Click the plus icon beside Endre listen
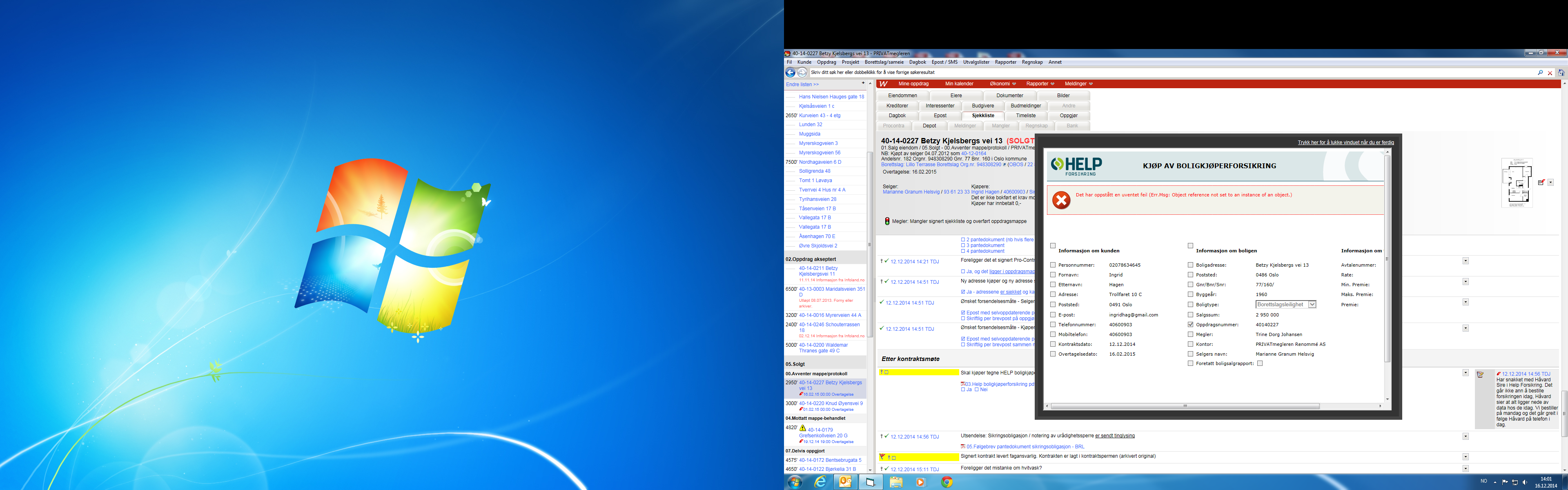This screenshot has height=490, width=1568. pos(862,83)
